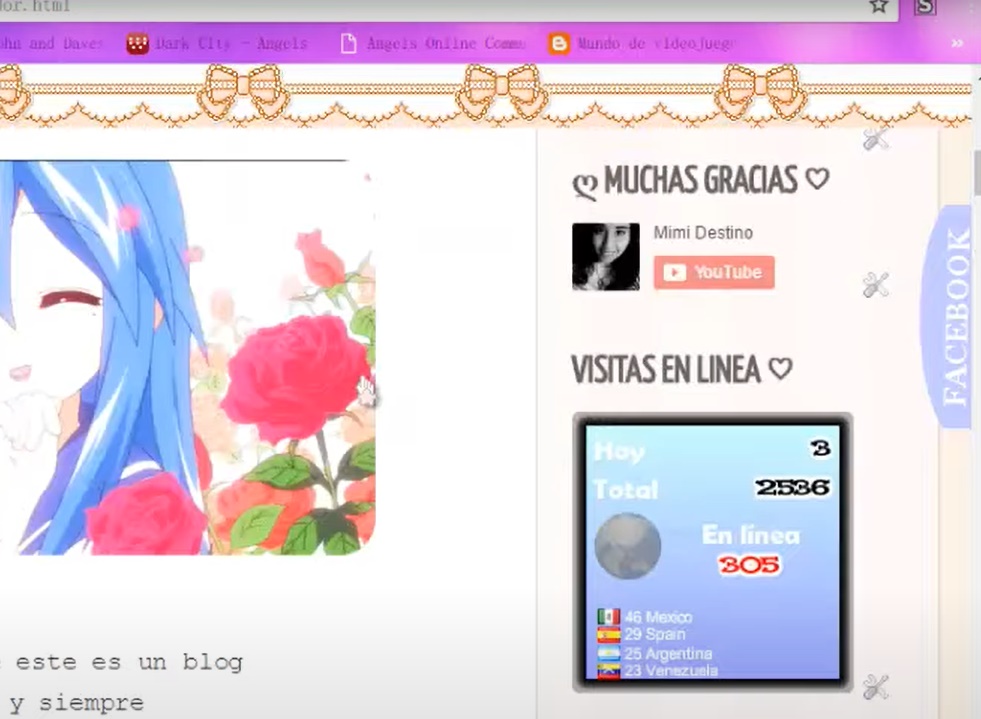Click the VISITAS EN LINEA heading

682,369
